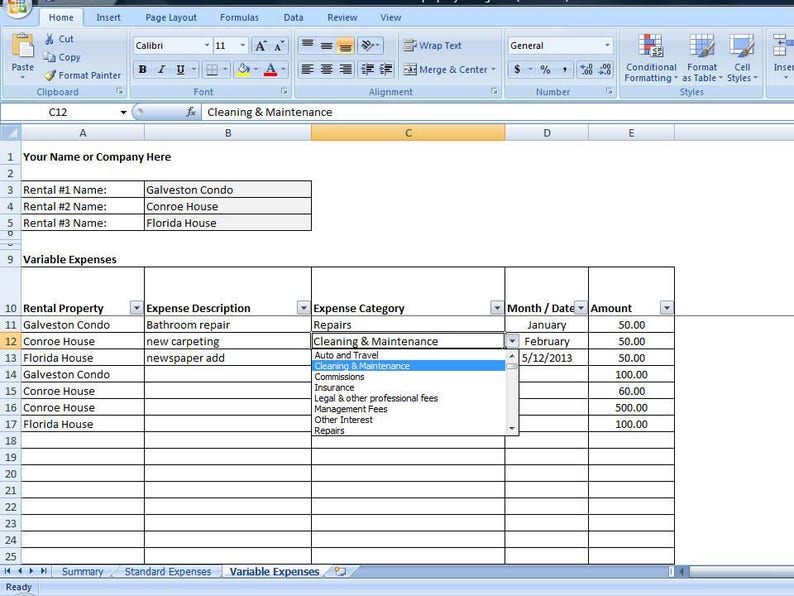The width and height of the screenshot is (794, 596).
Task: Set Middle Align for cell
Action: [327, 46]
